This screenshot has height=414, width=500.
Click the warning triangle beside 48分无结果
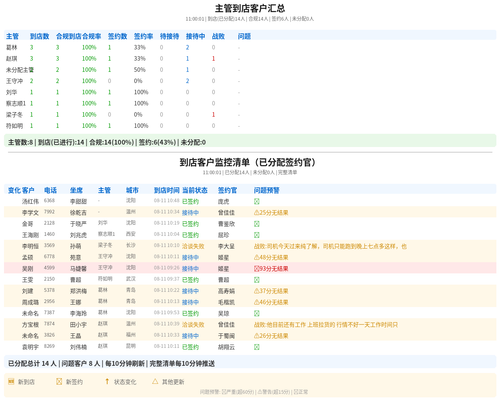pyautogui.click(x=256, y=257)
